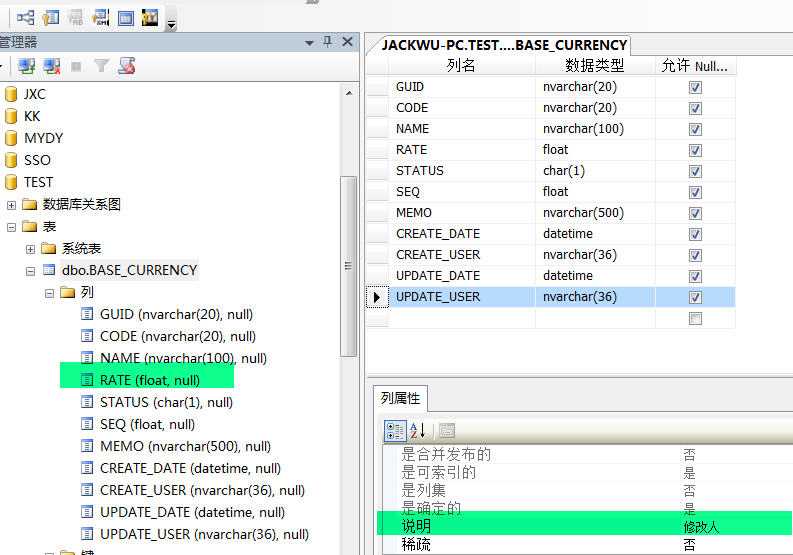Screen dimensions: 793x555
Task: Select UPDATE_USER (nvarchar(36), null) in tree
Action: tap(204, 534)
